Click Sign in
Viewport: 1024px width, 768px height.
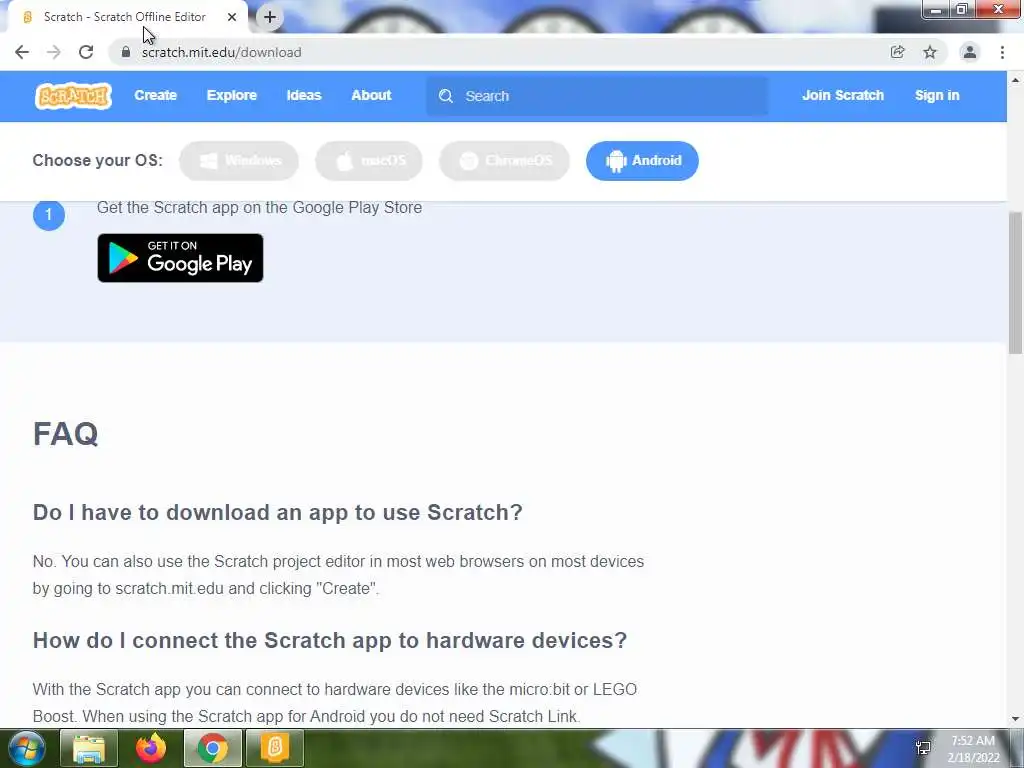click(x=936, y=95)
